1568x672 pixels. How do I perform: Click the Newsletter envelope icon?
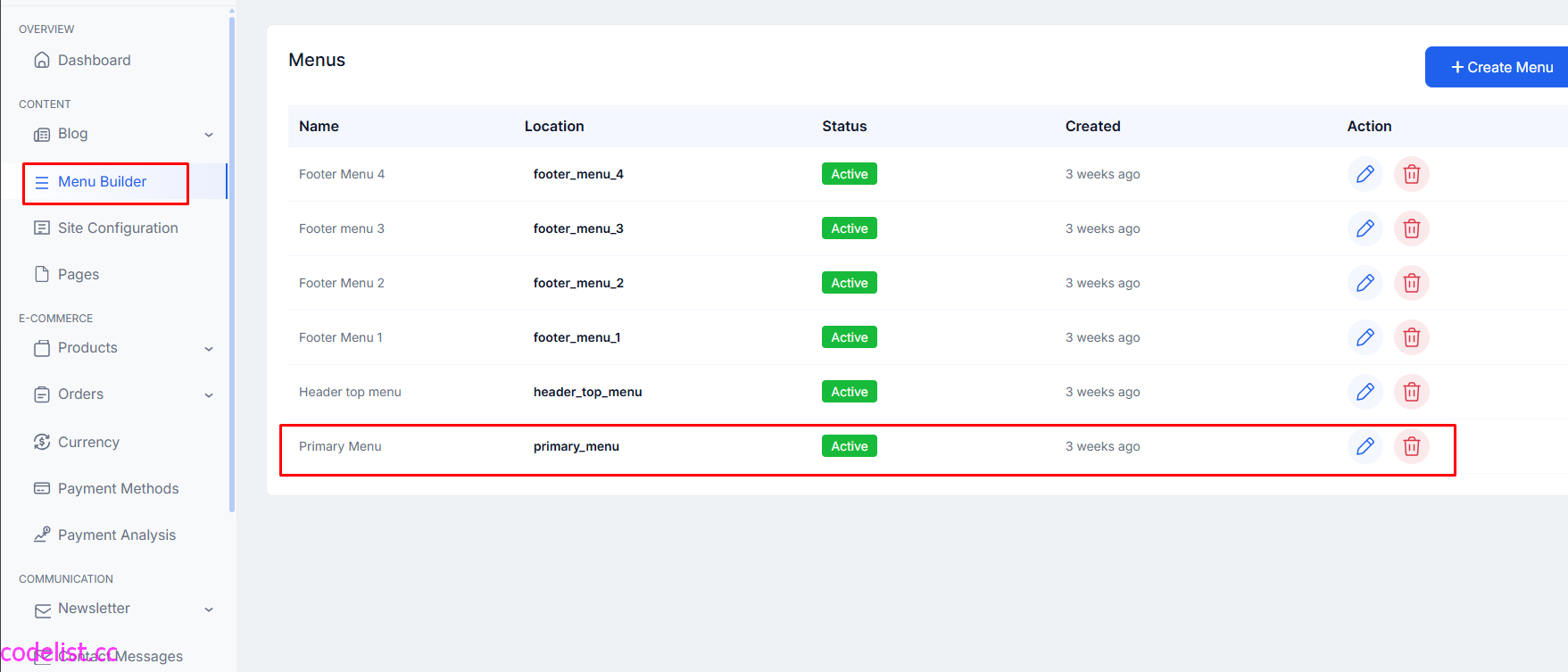coord(42,610)
